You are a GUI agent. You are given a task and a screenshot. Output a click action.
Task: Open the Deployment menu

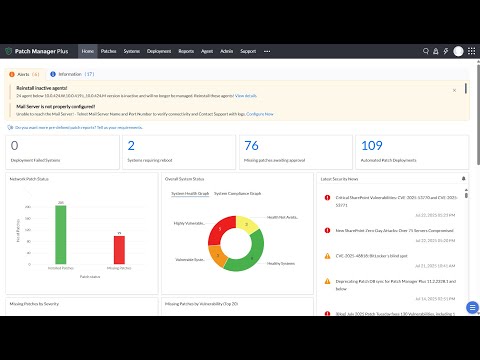(x=159, y=51)
